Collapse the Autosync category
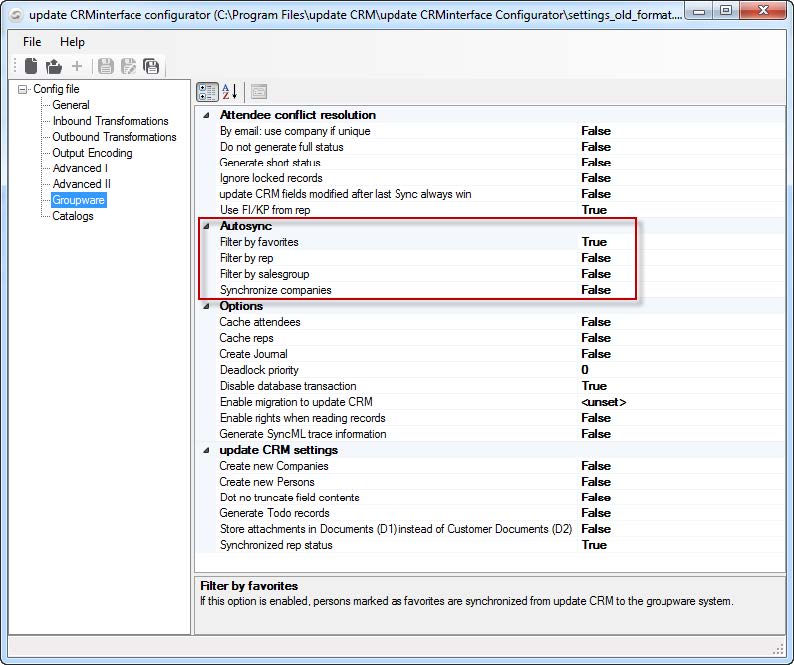Viewport: 794px width, 665px height. pyautogui.click(x=206, y=226)
